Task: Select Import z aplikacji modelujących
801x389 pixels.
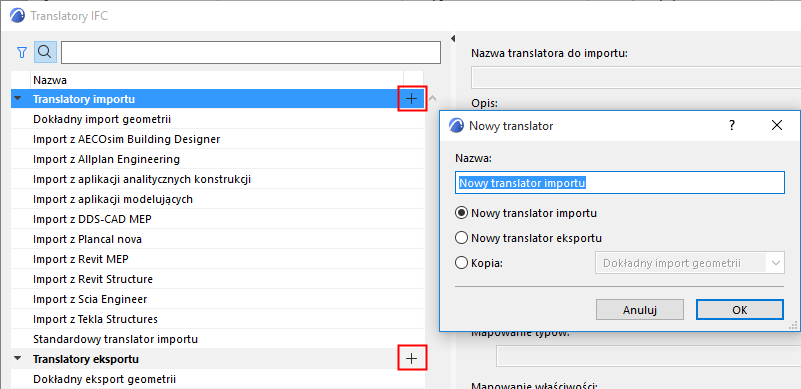Action: [217, 199]
